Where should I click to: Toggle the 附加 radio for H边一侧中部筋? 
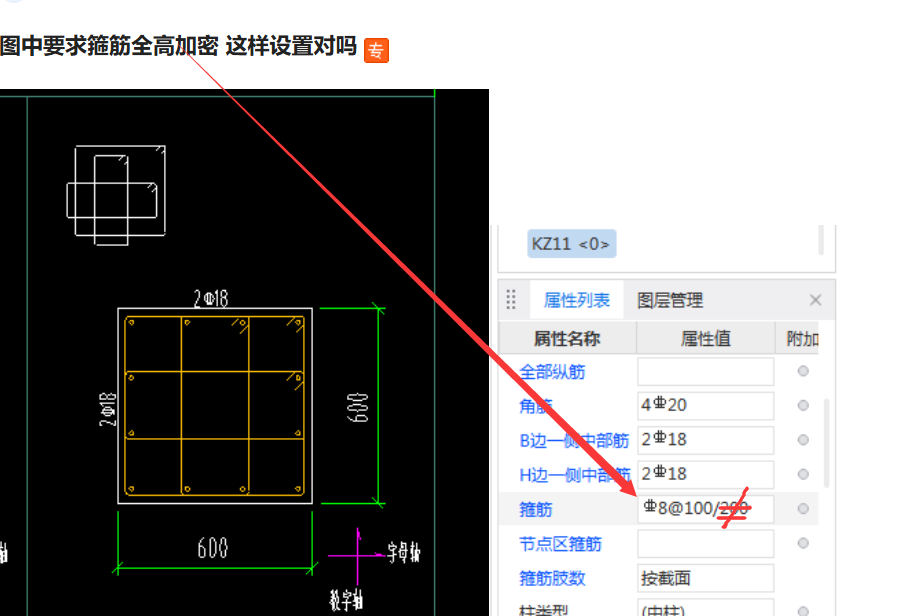coord(803,474)
